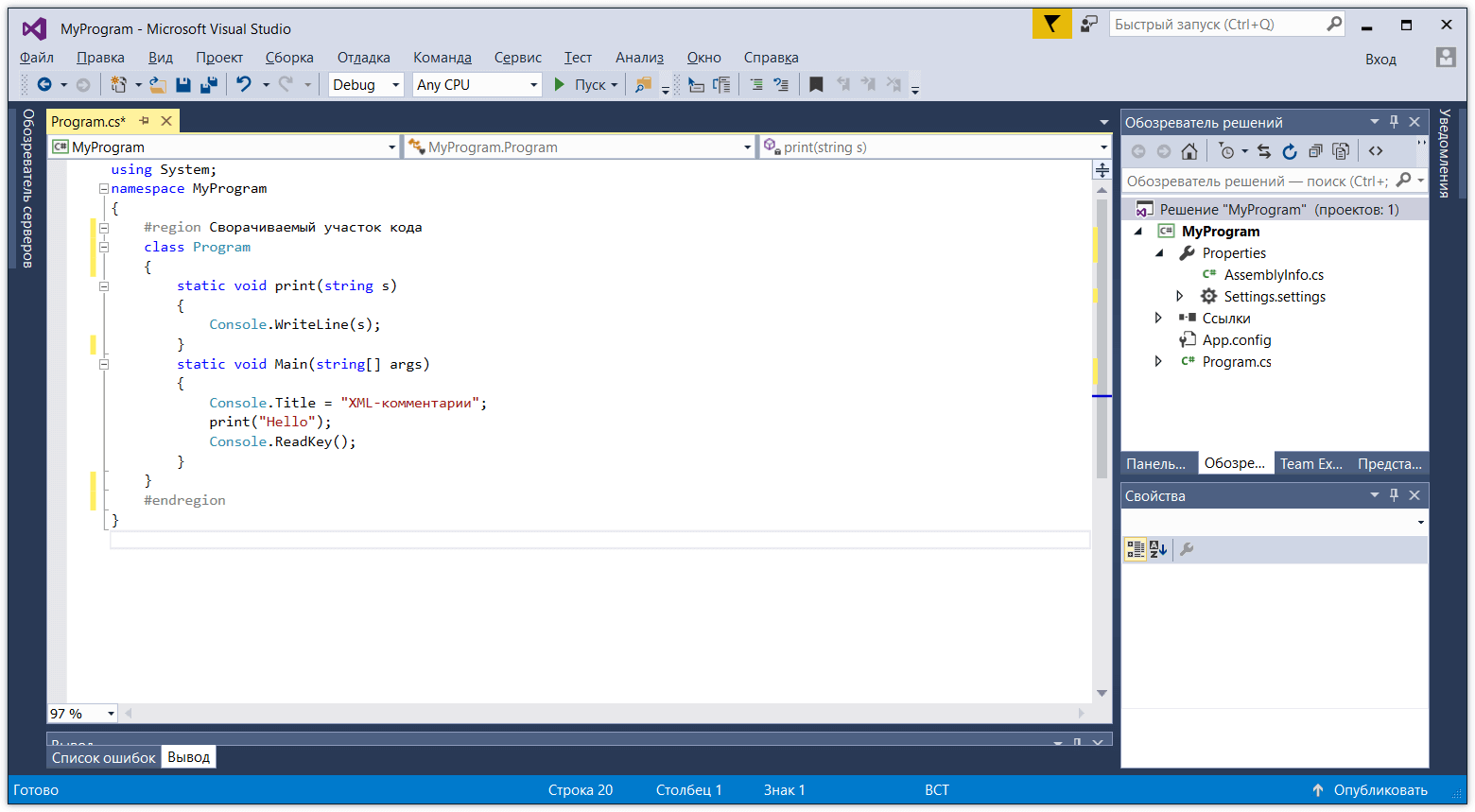
Task: Click the Home icon in Solution Explorer toolbar
Action: coord(1189,151)
